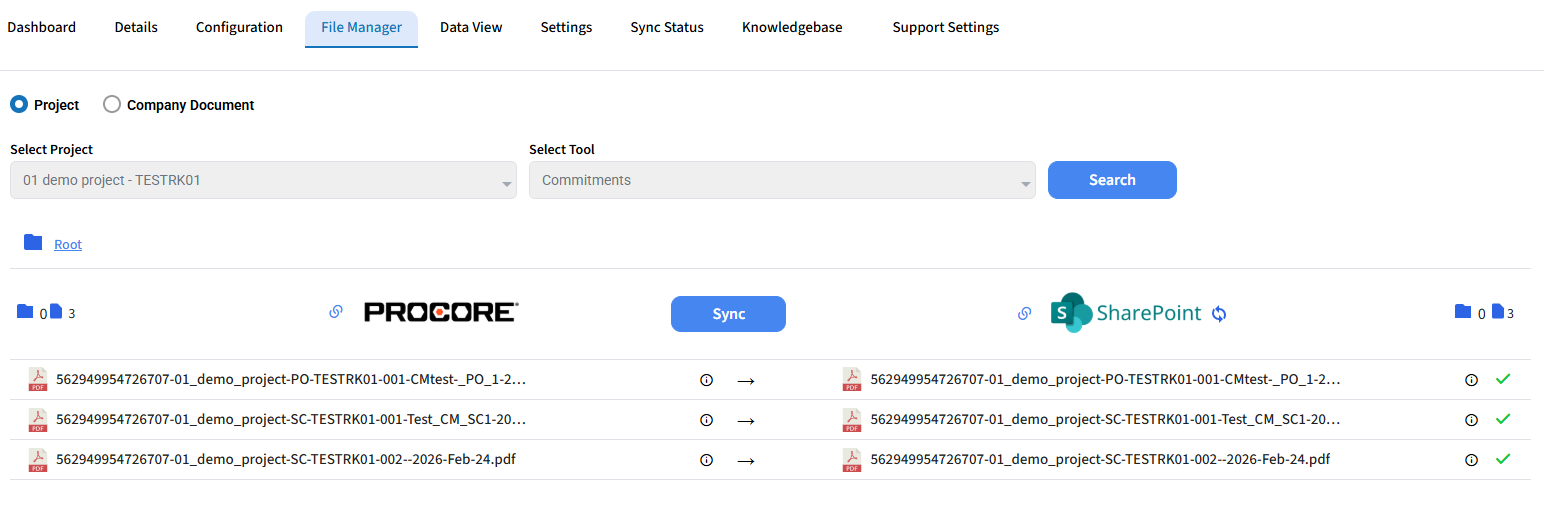Select the Company Document radio button
This screenshot has height=527, width=1544.
click(112, 104)
